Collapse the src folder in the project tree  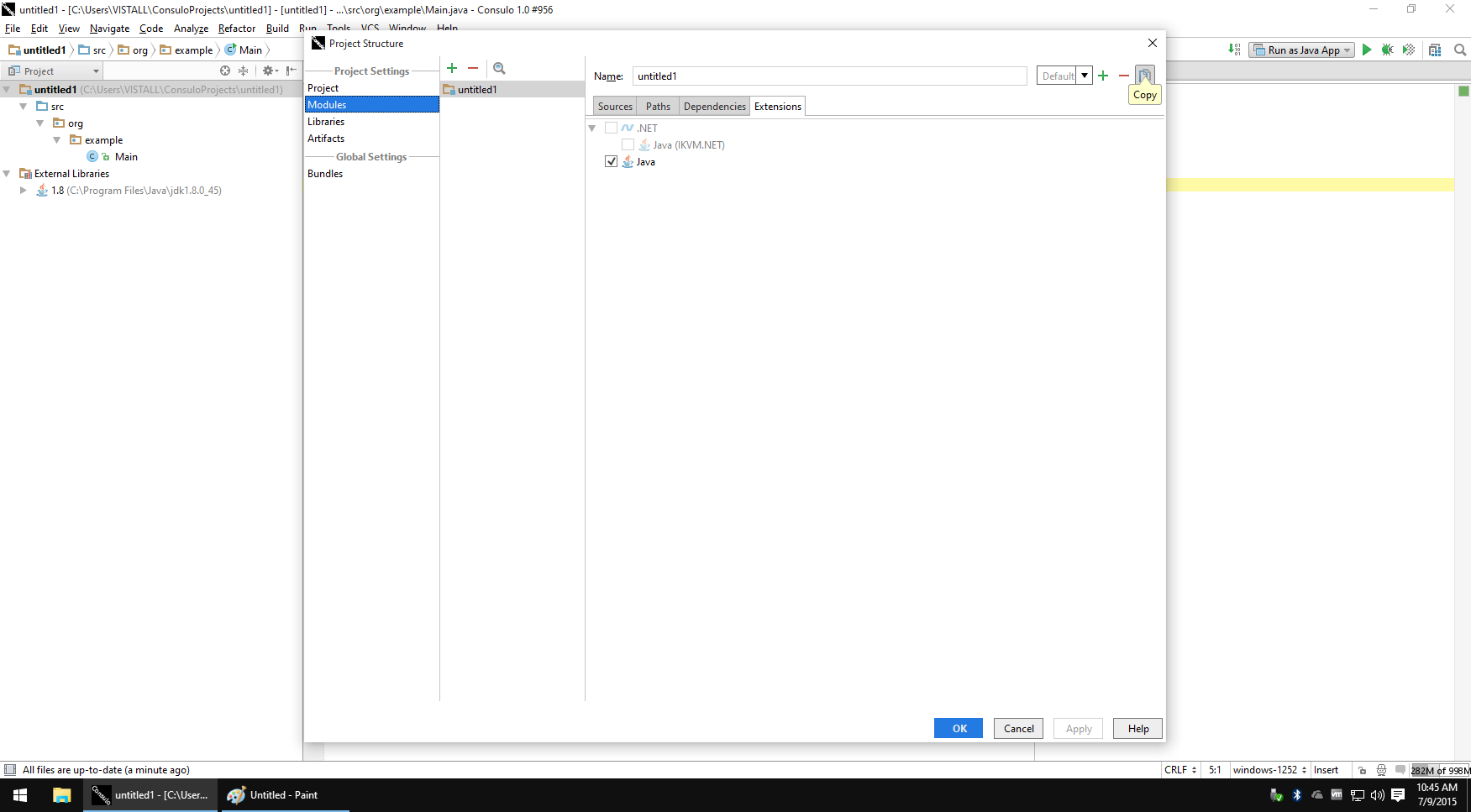(23, 106)
